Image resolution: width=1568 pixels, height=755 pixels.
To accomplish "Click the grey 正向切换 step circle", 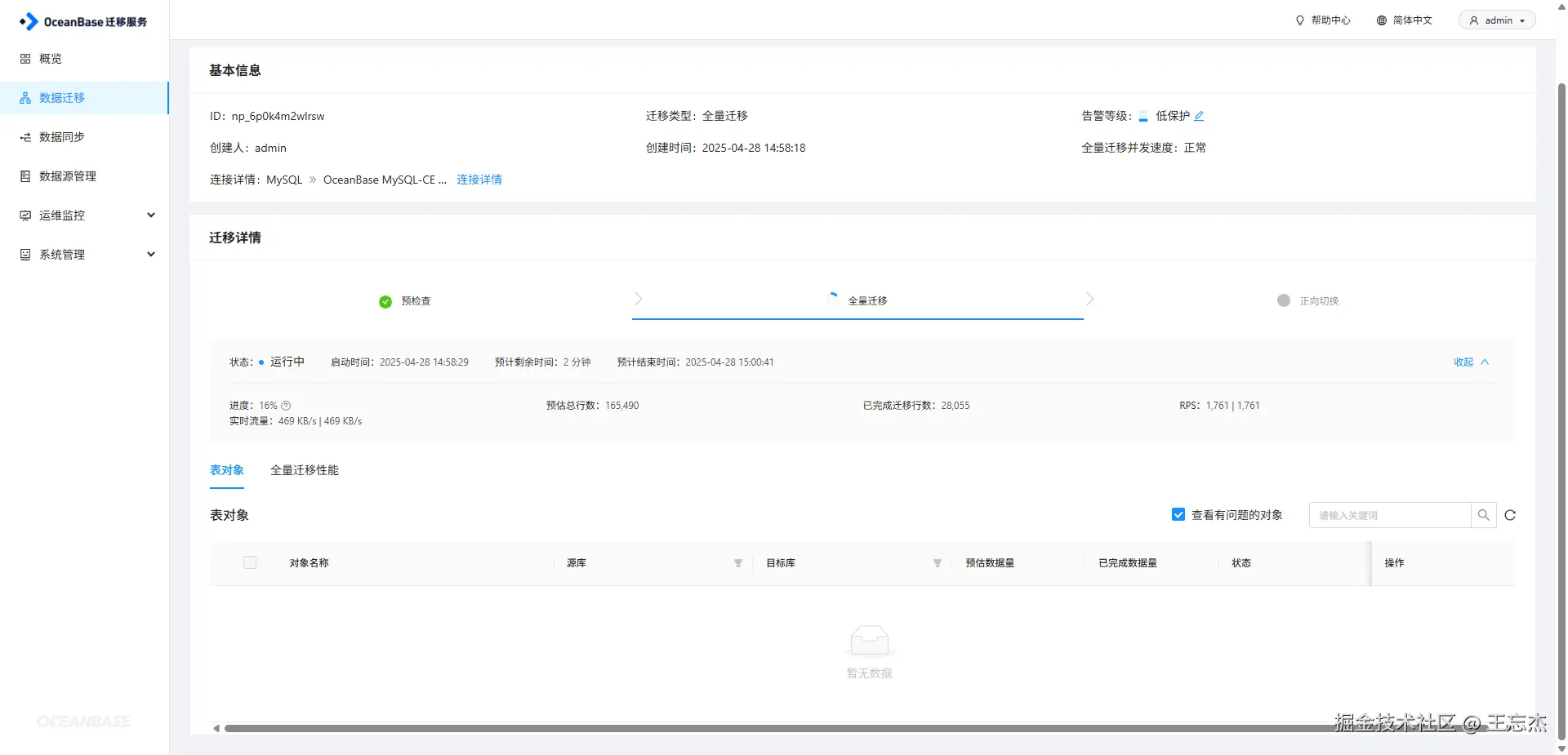I will tap(1284, 300).
